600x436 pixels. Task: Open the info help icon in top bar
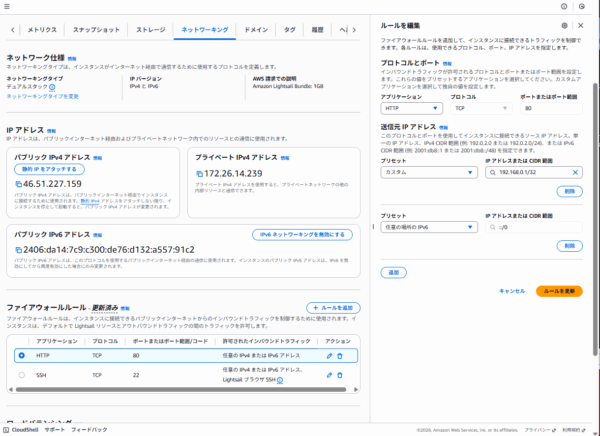(564, 7)
